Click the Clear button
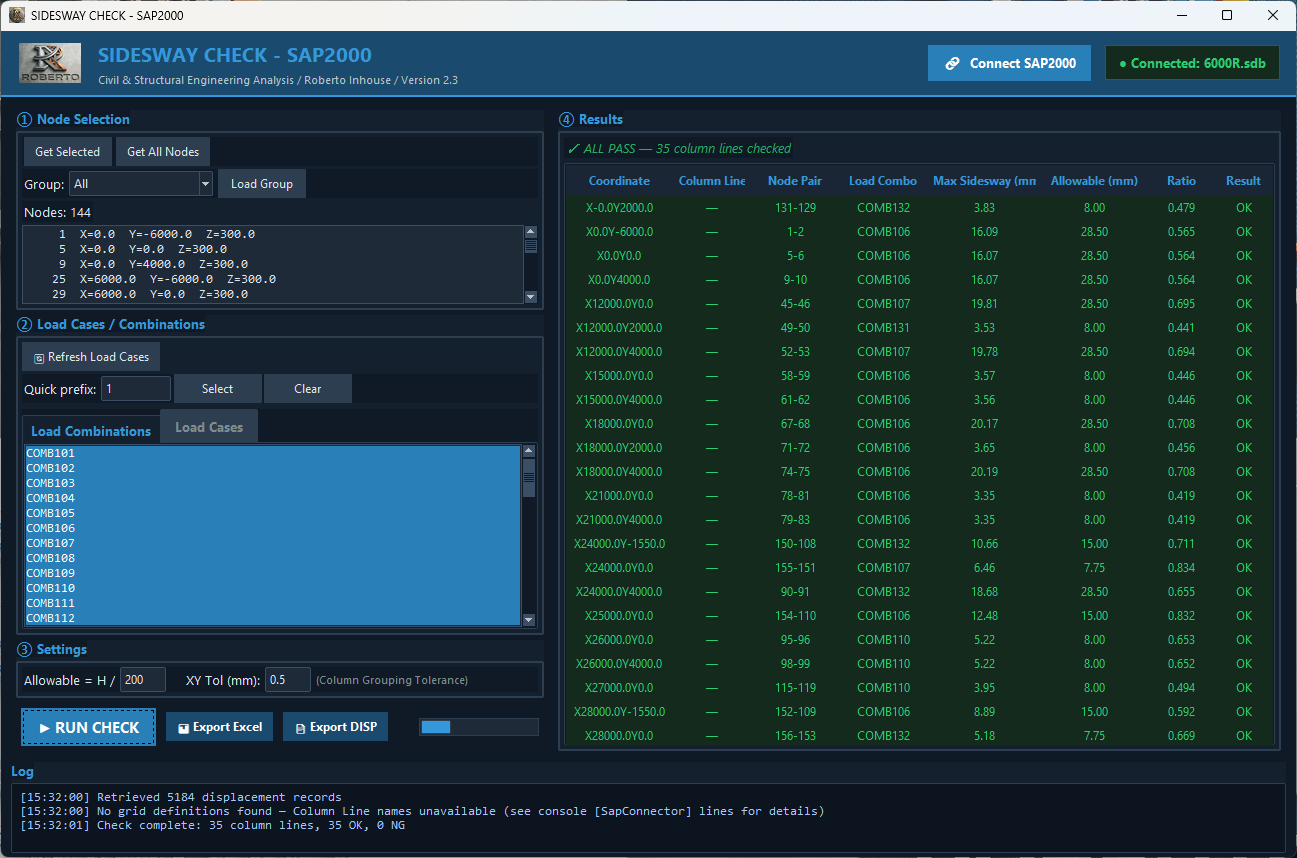 coord(308,389)
